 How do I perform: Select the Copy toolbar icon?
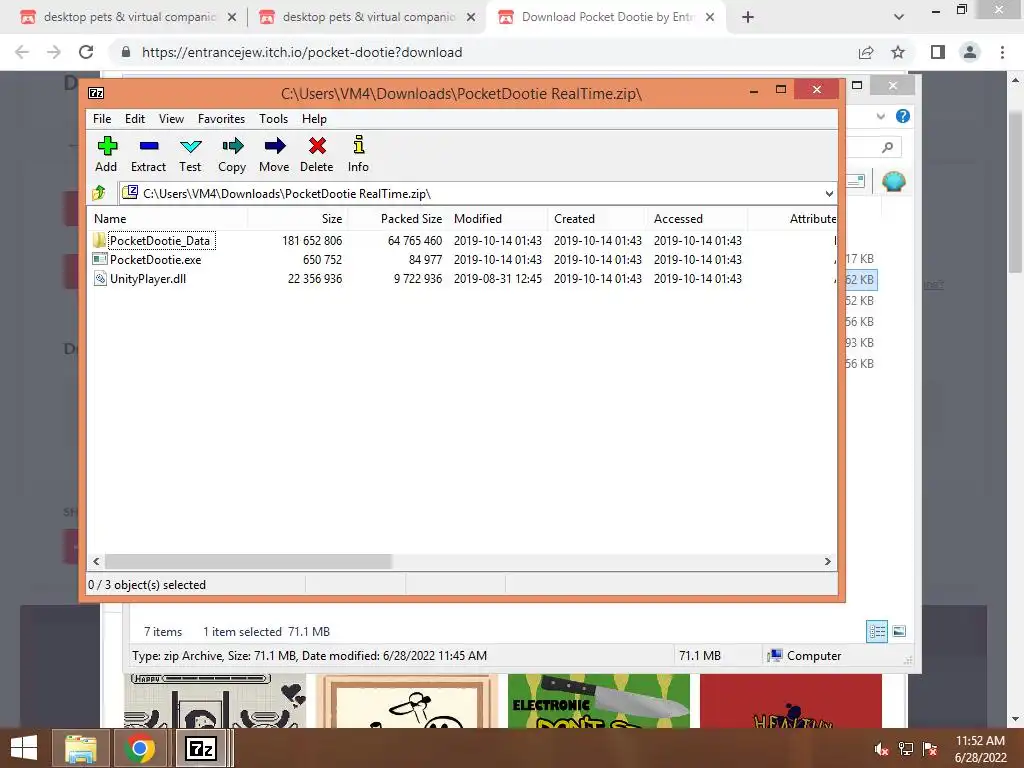click(x=232, y=154)
